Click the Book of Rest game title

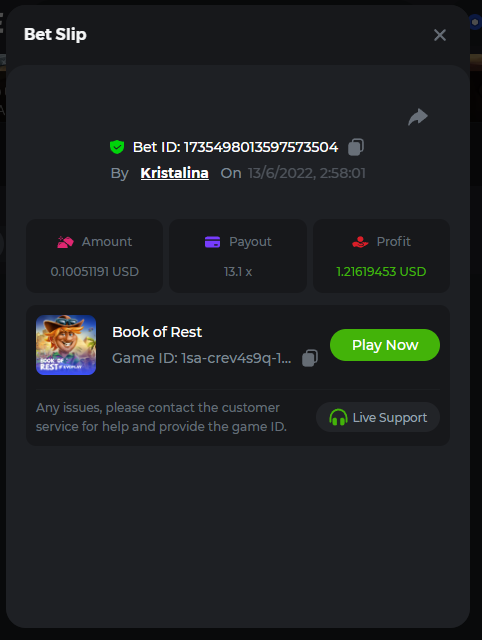coord(157,332)
